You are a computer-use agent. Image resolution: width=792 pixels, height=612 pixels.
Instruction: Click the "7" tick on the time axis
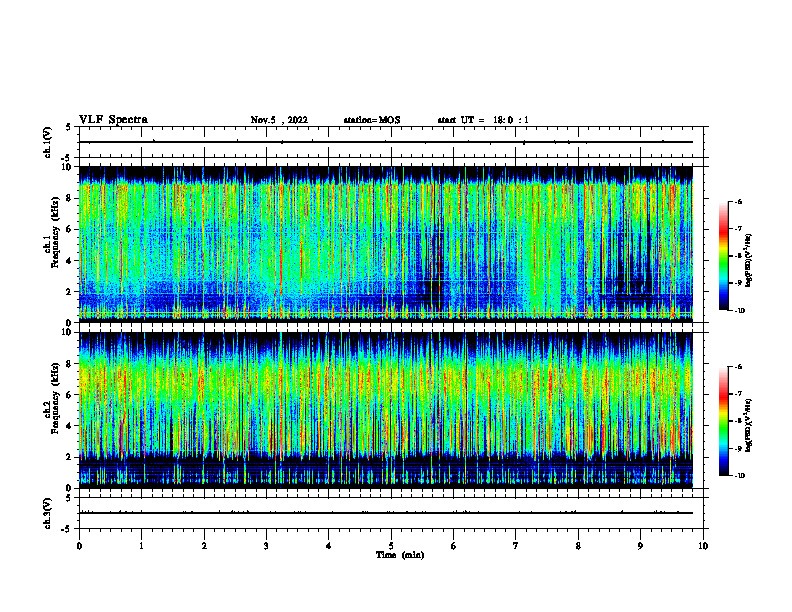click(x=516, y=546)
